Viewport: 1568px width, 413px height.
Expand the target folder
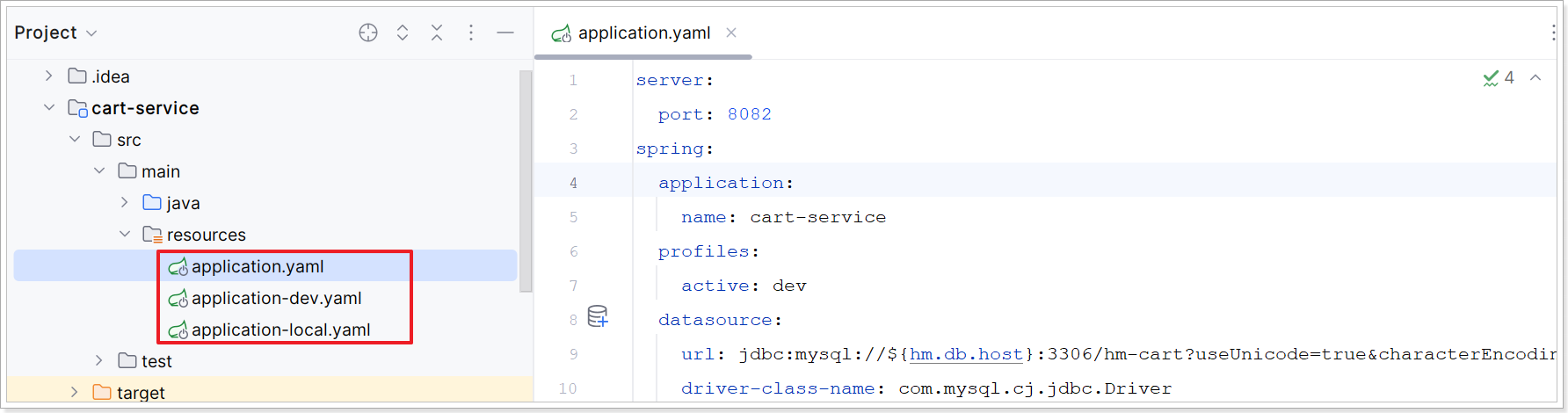click(75, 393)
